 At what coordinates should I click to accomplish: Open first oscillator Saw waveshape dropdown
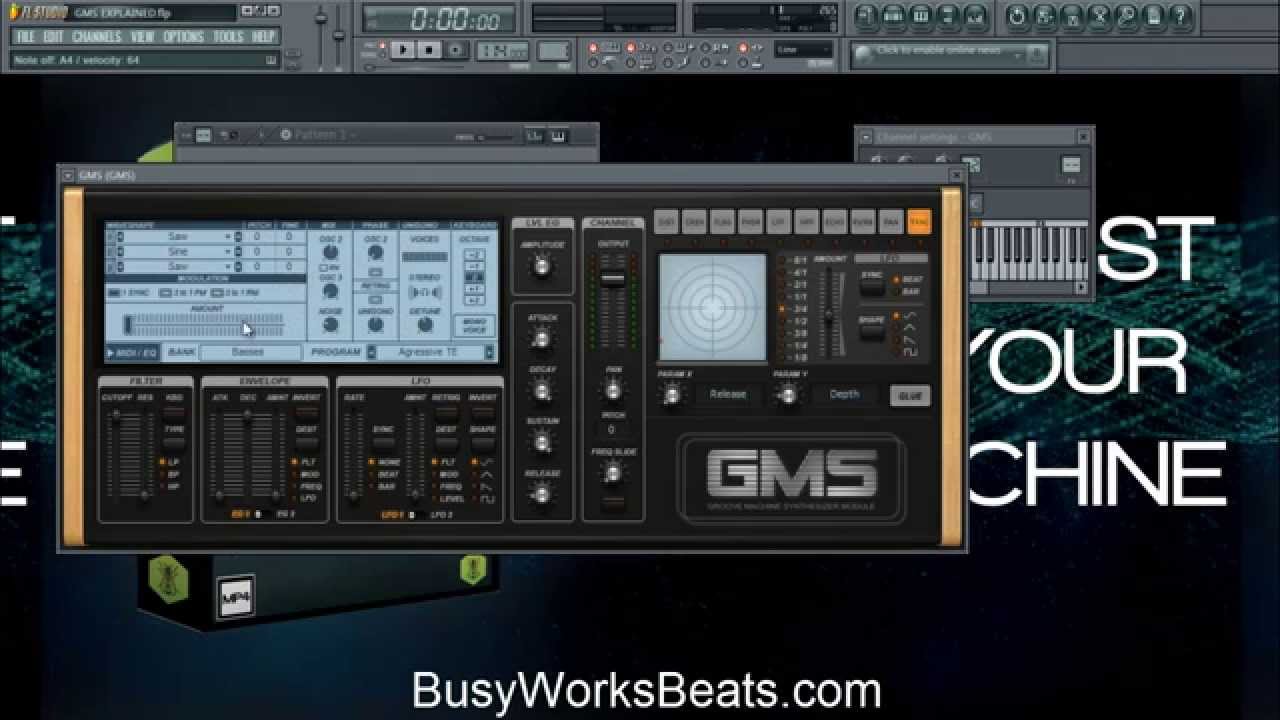point(176,237)
